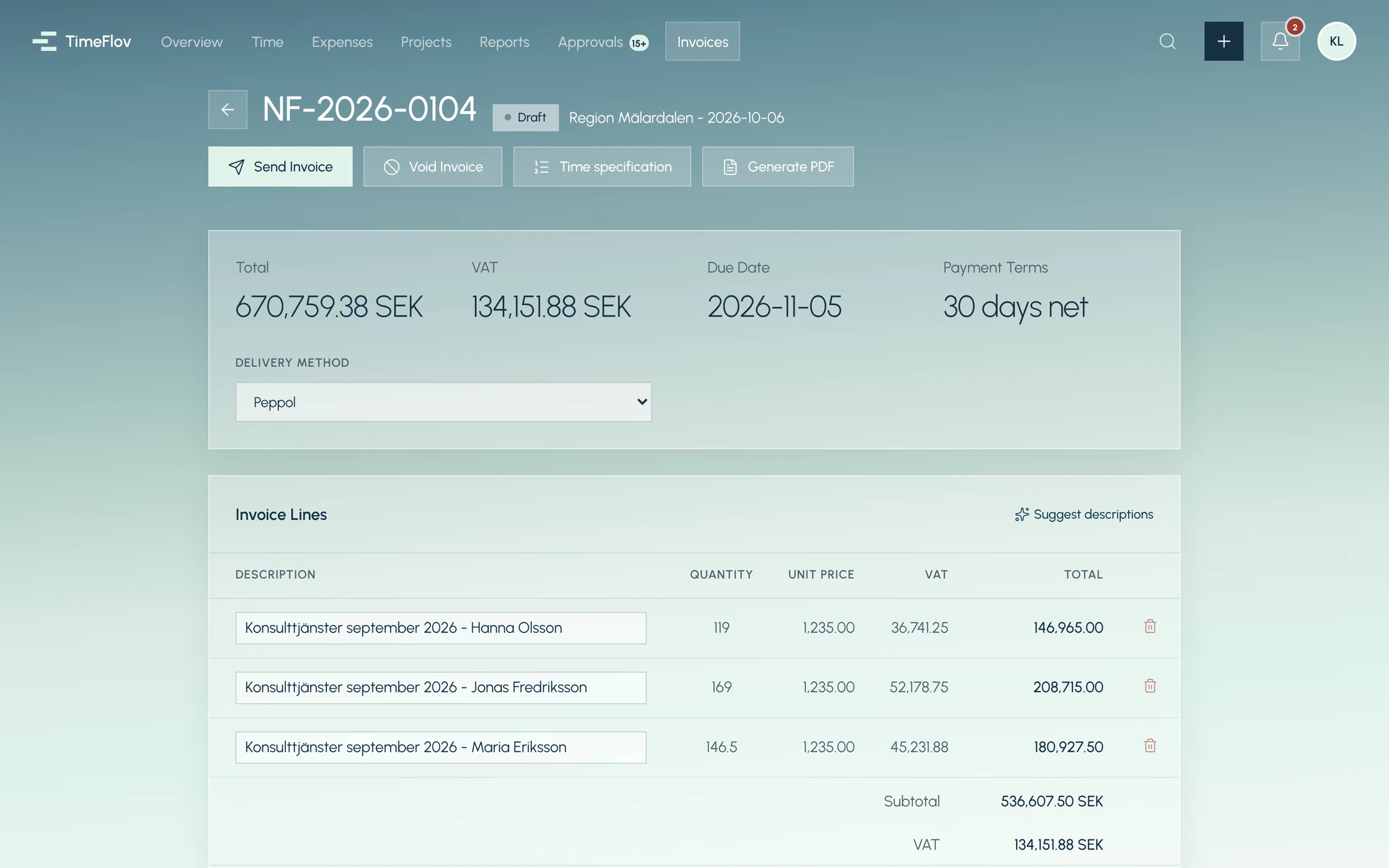Click the quantity 146.5 cell
The image size is (1389, 868).
pyautogui.click(x=721, y=747)
